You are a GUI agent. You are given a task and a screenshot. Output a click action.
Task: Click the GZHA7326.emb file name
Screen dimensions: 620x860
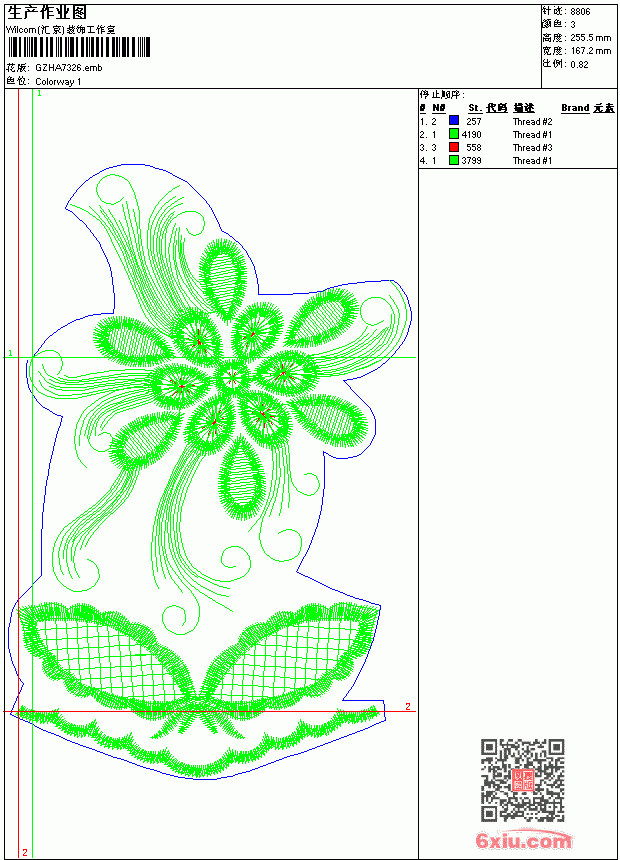coord(69,68)
